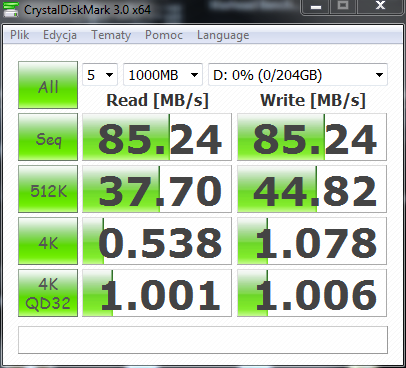The width and height of the screenshot is (406, 368).
Task: Open the Plik menu
Action: [x=19, y=35]
